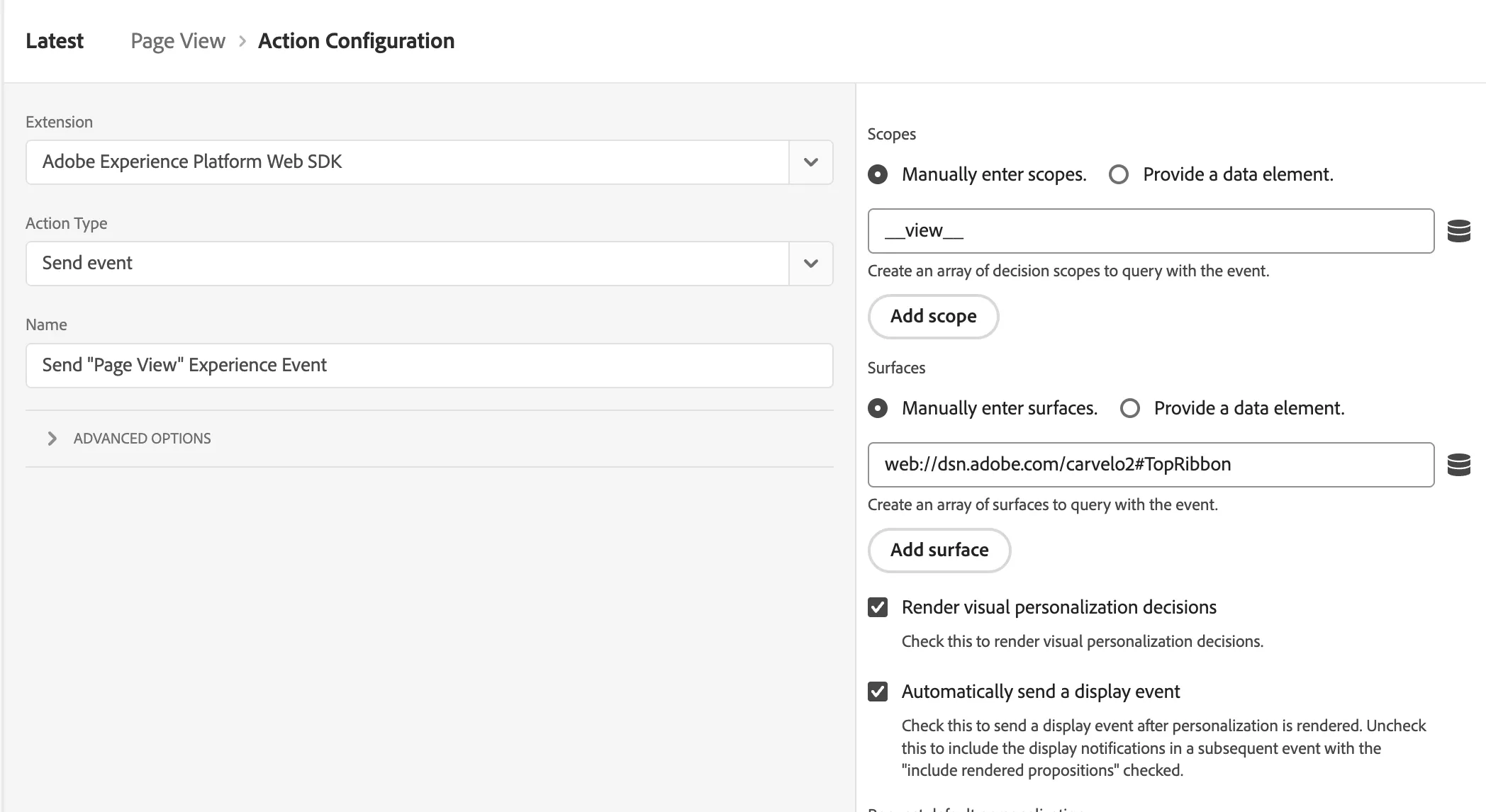Click the Latest heading
The width and height of the screenshot is (1486, 812).
coord(55,41)
